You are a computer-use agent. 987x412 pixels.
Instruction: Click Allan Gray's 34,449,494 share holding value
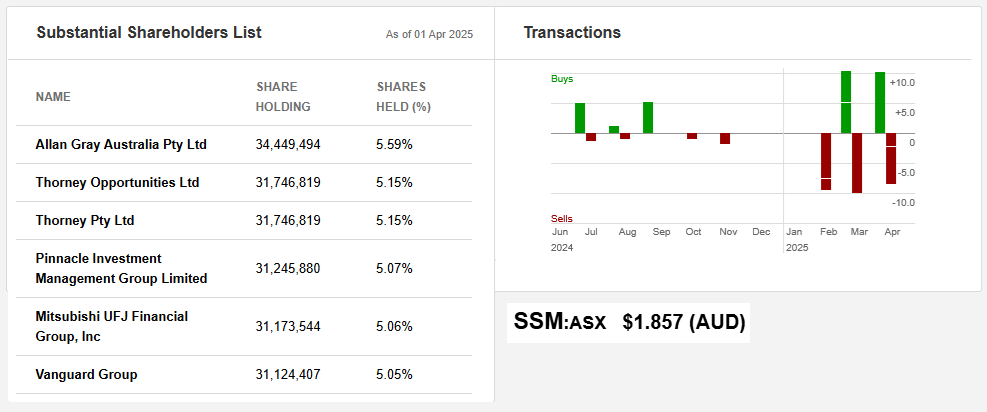click(288, 145)
